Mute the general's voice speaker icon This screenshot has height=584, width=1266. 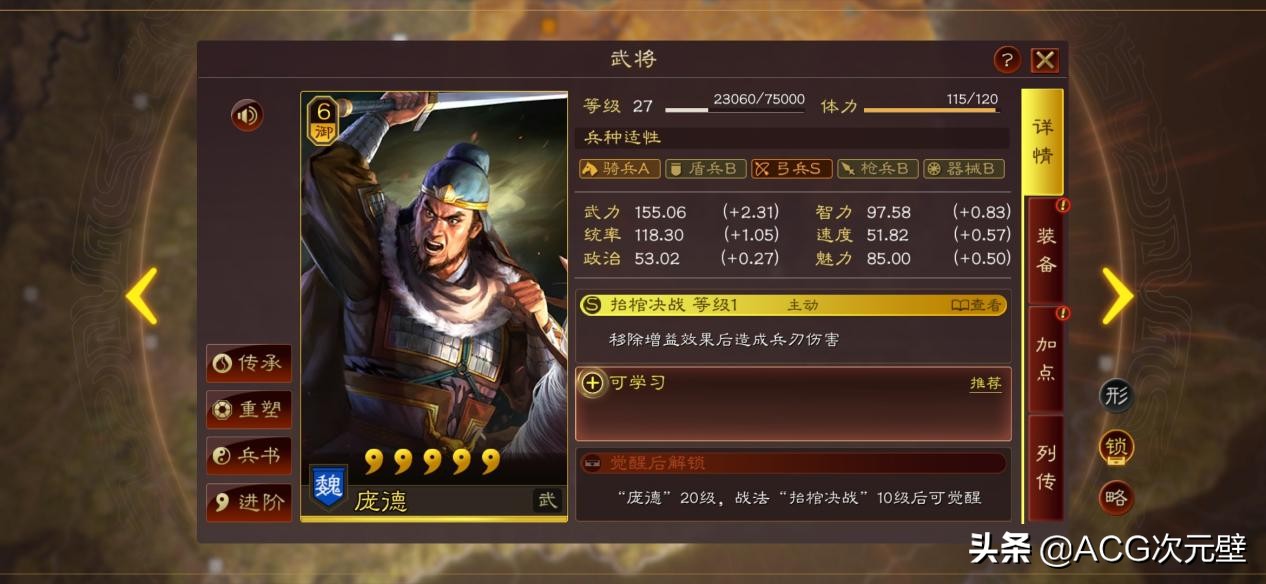pyautogui.click(x=247, y=116)
